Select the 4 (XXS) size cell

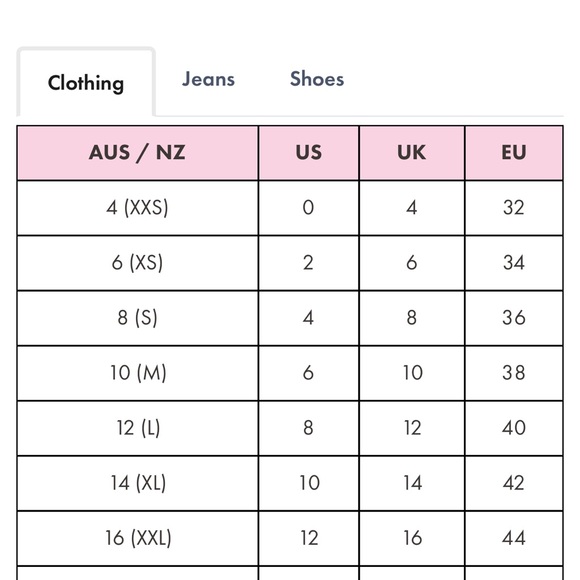pos(138,208)
